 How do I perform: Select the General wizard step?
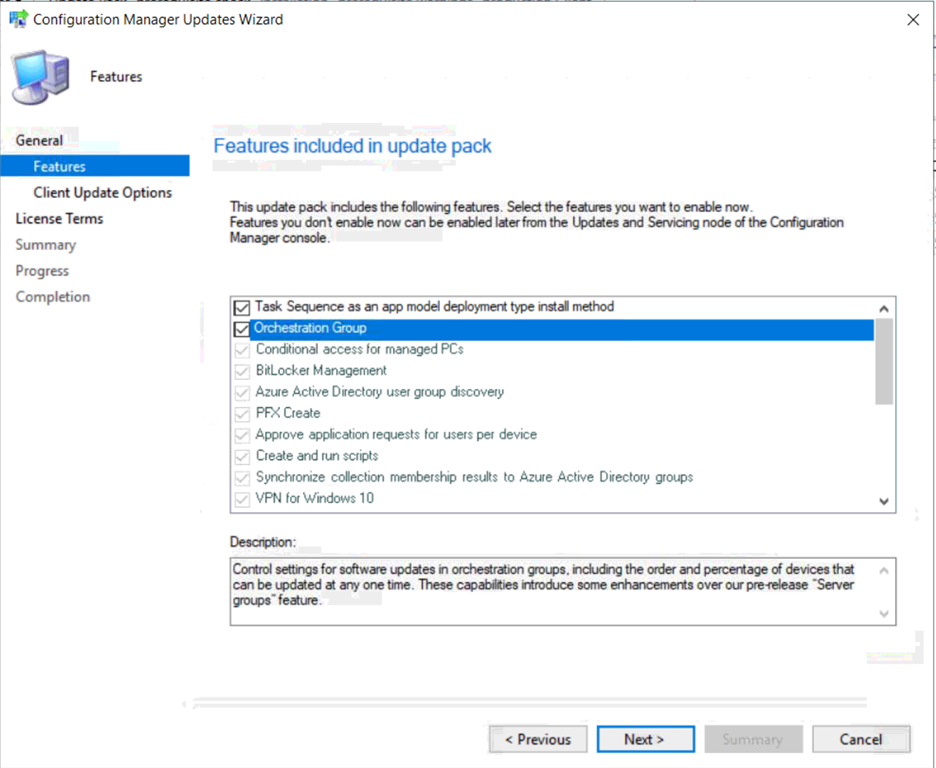39,140
